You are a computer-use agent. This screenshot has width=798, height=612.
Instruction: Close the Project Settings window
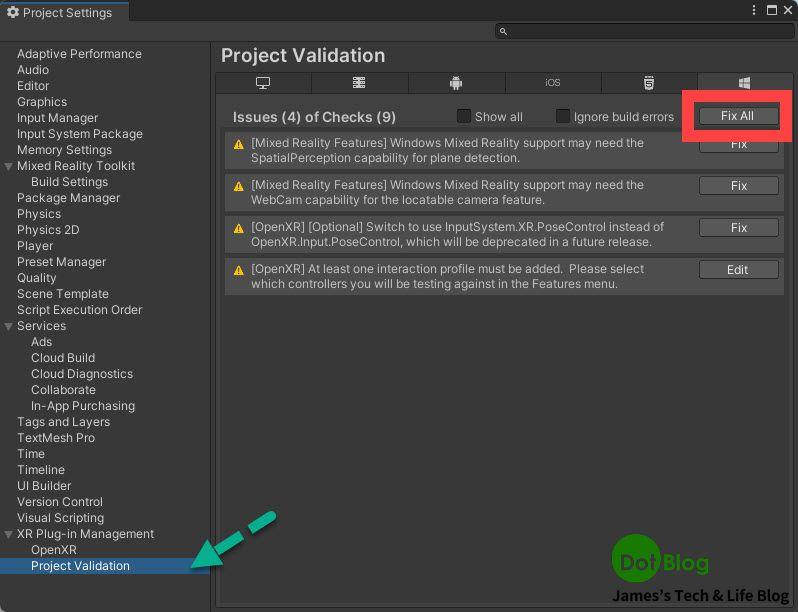point(788,10)
